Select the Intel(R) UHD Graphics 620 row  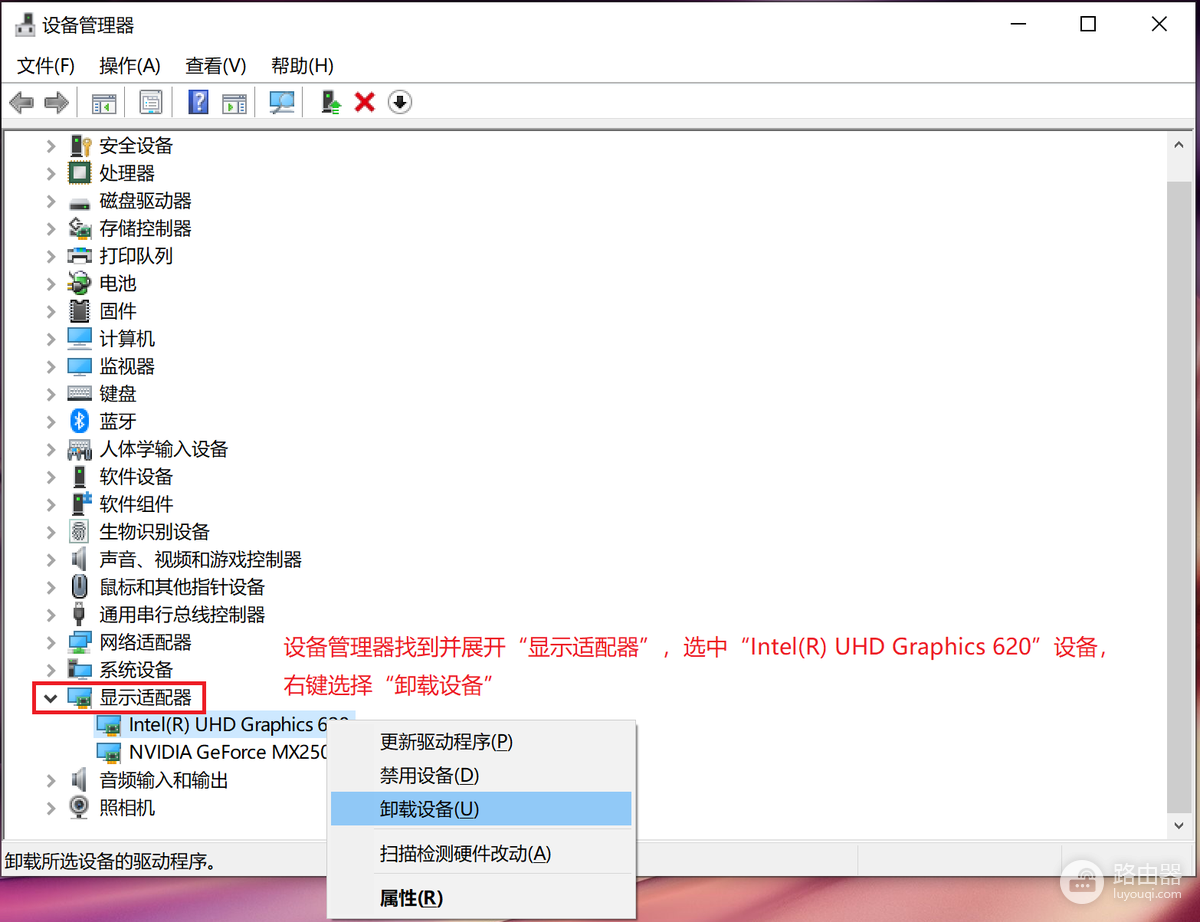(224, 725)
